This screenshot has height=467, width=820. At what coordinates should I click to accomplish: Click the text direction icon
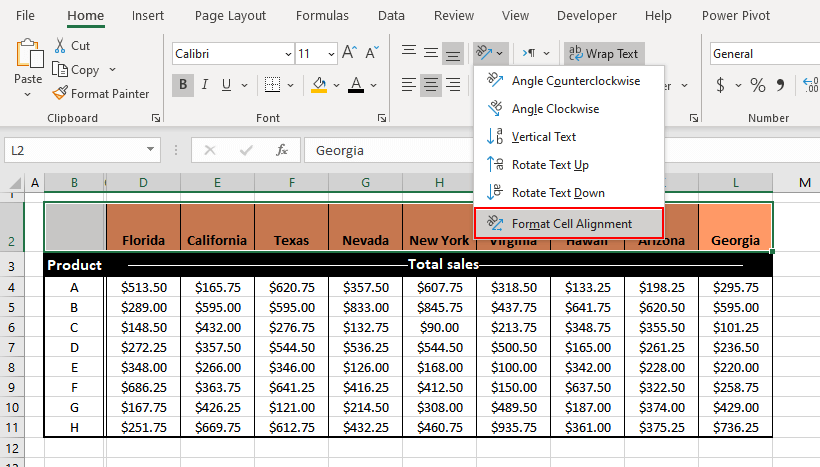coord(529,53)
